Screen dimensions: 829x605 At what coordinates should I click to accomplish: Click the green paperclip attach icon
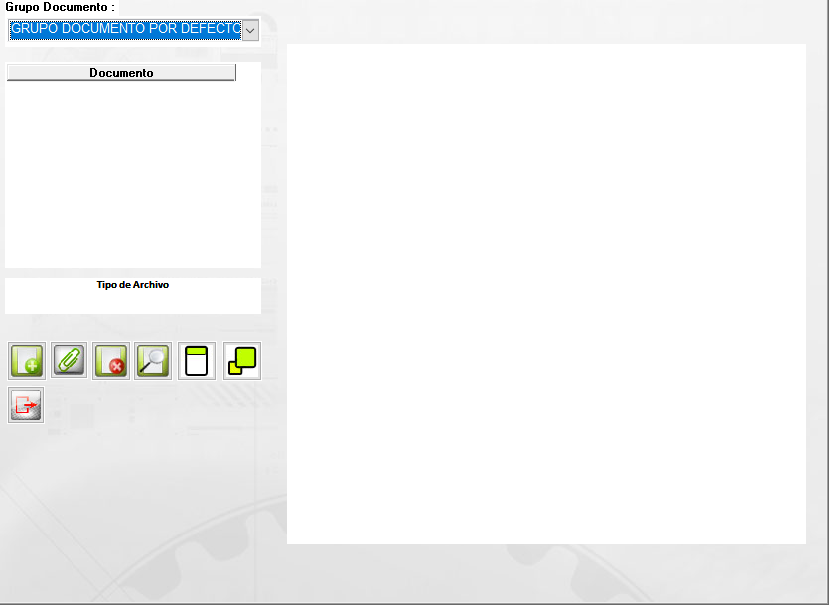tap(69, 361)
